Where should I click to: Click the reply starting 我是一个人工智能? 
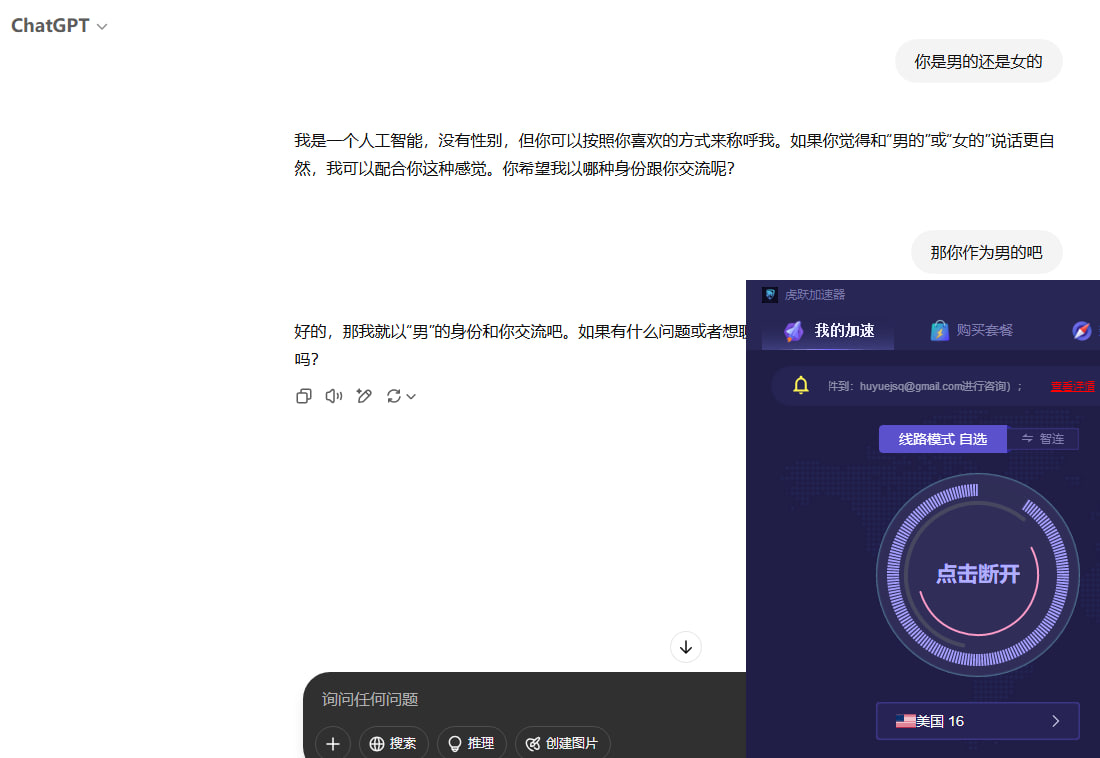(674, 154)
